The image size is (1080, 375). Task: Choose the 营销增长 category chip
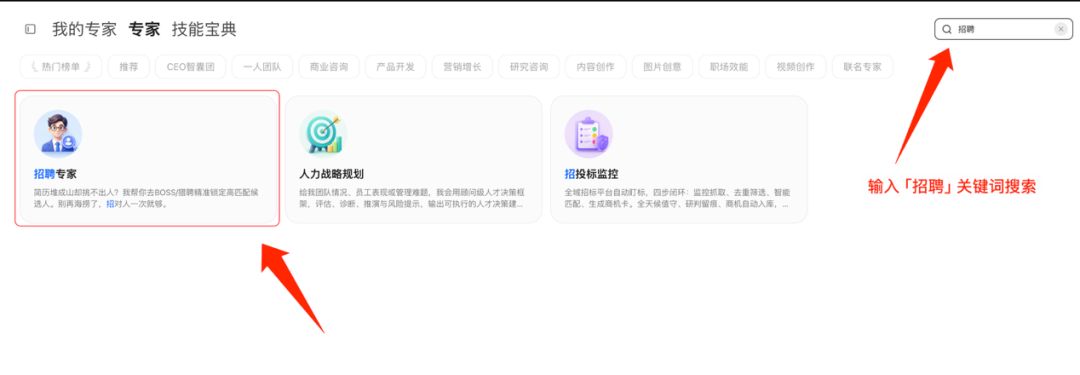(463, 67)
